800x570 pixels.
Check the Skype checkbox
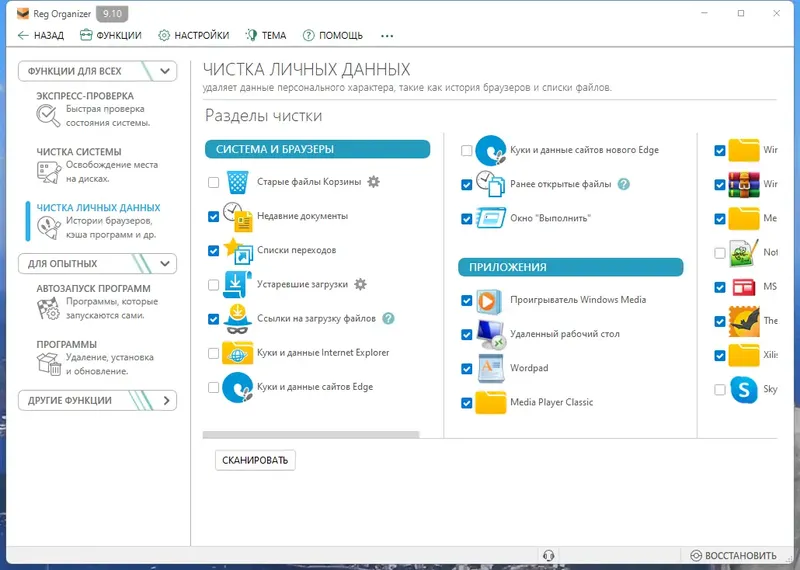[719, 390]
